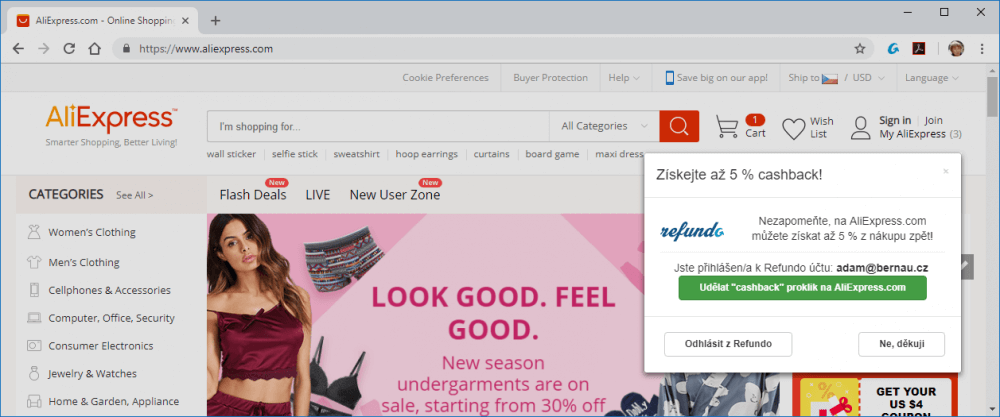Click Ne, děkuji button

[x=902, y=344]
